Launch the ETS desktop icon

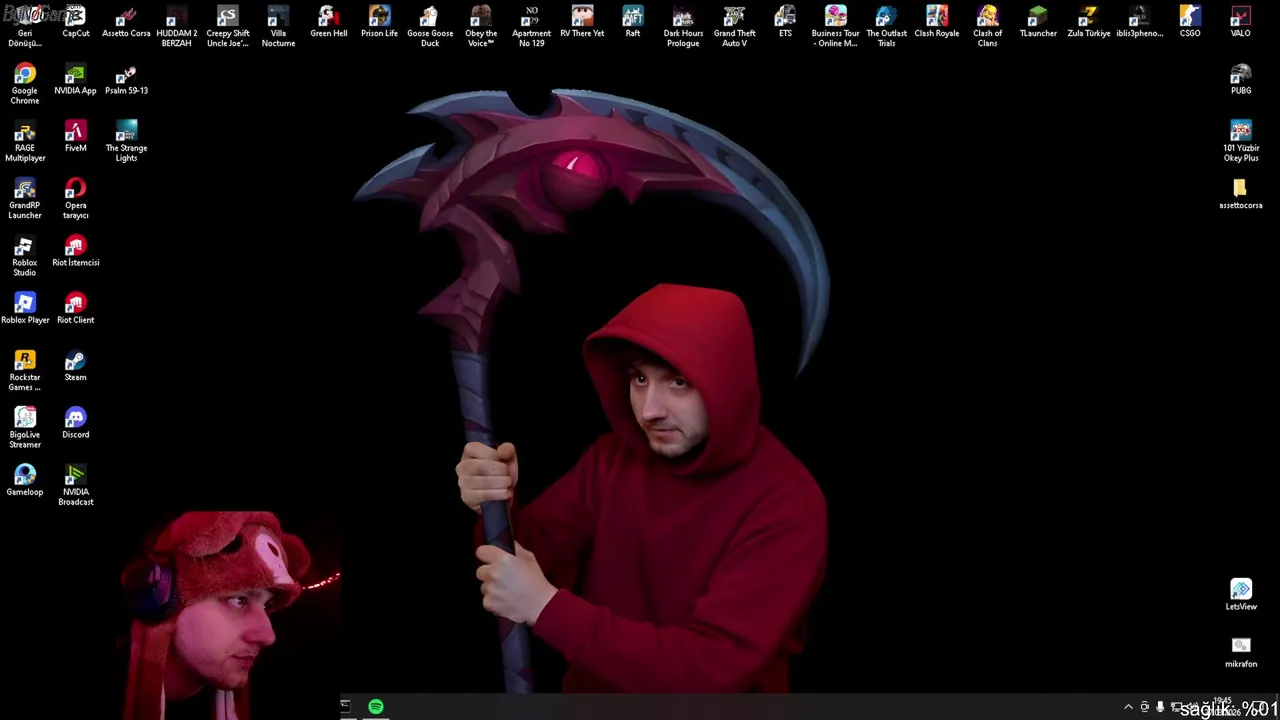[785, 23]
